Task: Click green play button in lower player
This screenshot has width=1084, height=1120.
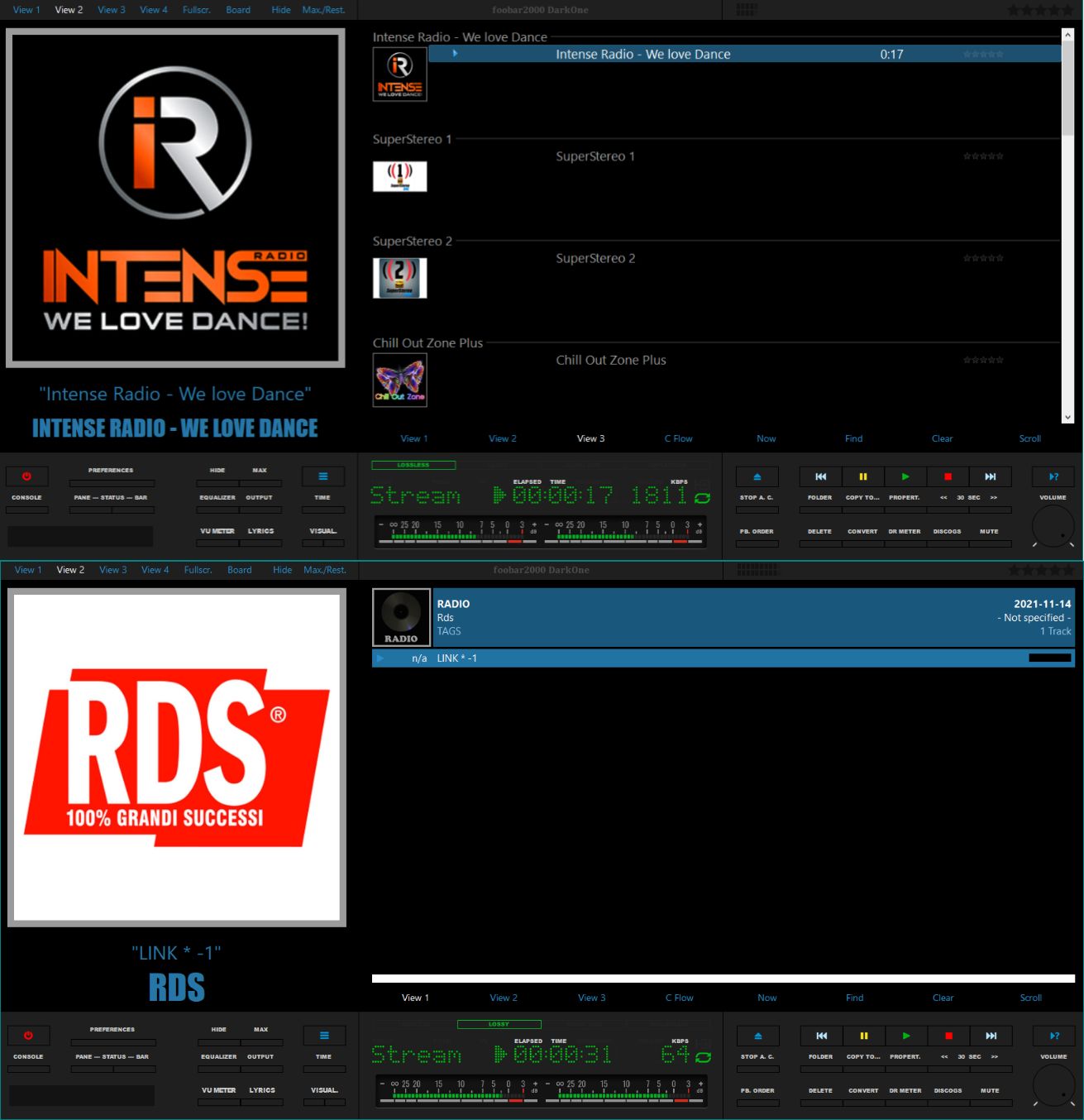Action: tap(906, 1036)
